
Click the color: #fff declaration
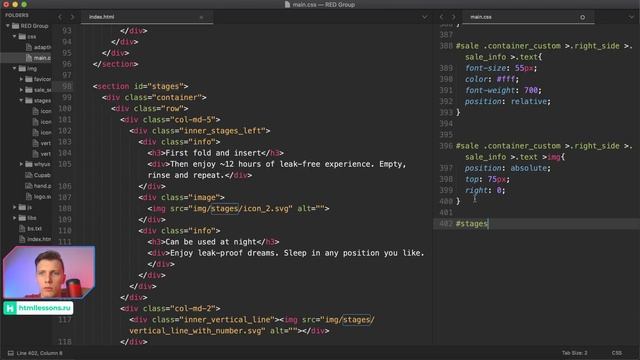[492, 79]
